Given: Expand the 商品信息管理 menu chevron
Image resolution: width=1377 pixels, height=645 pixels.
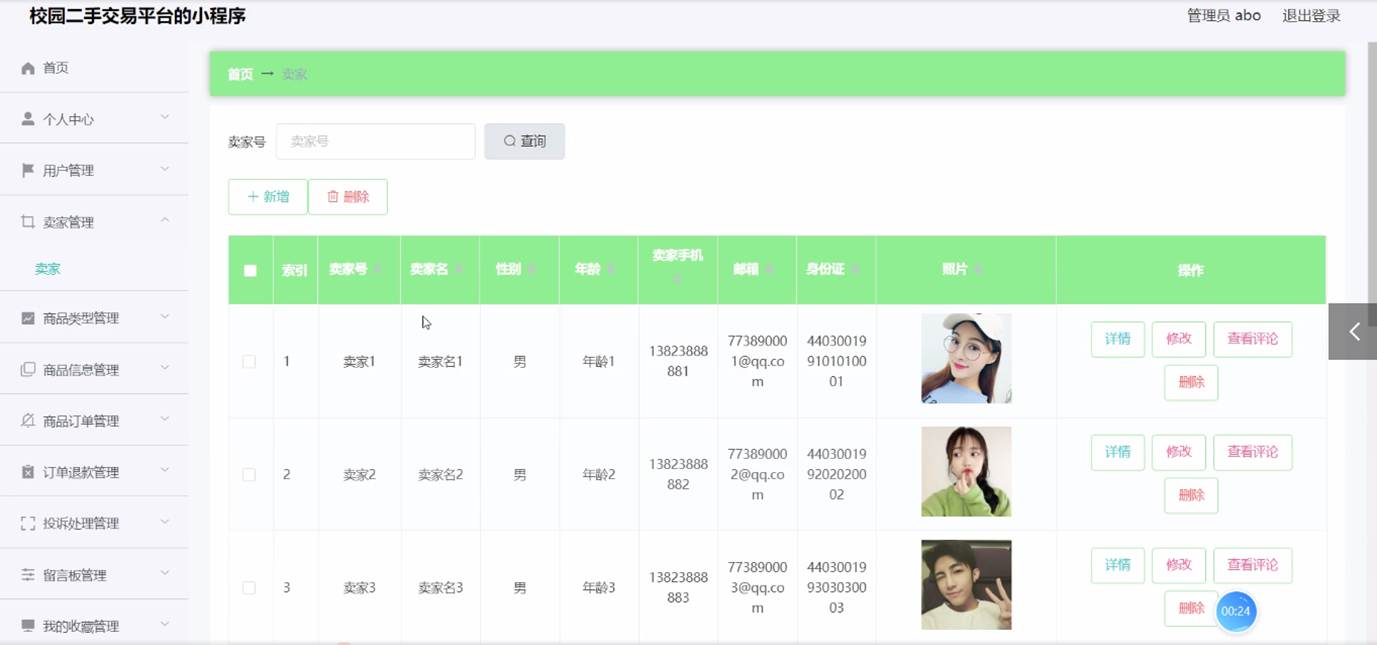Looking at the screenshot, I should click(165, 368).
